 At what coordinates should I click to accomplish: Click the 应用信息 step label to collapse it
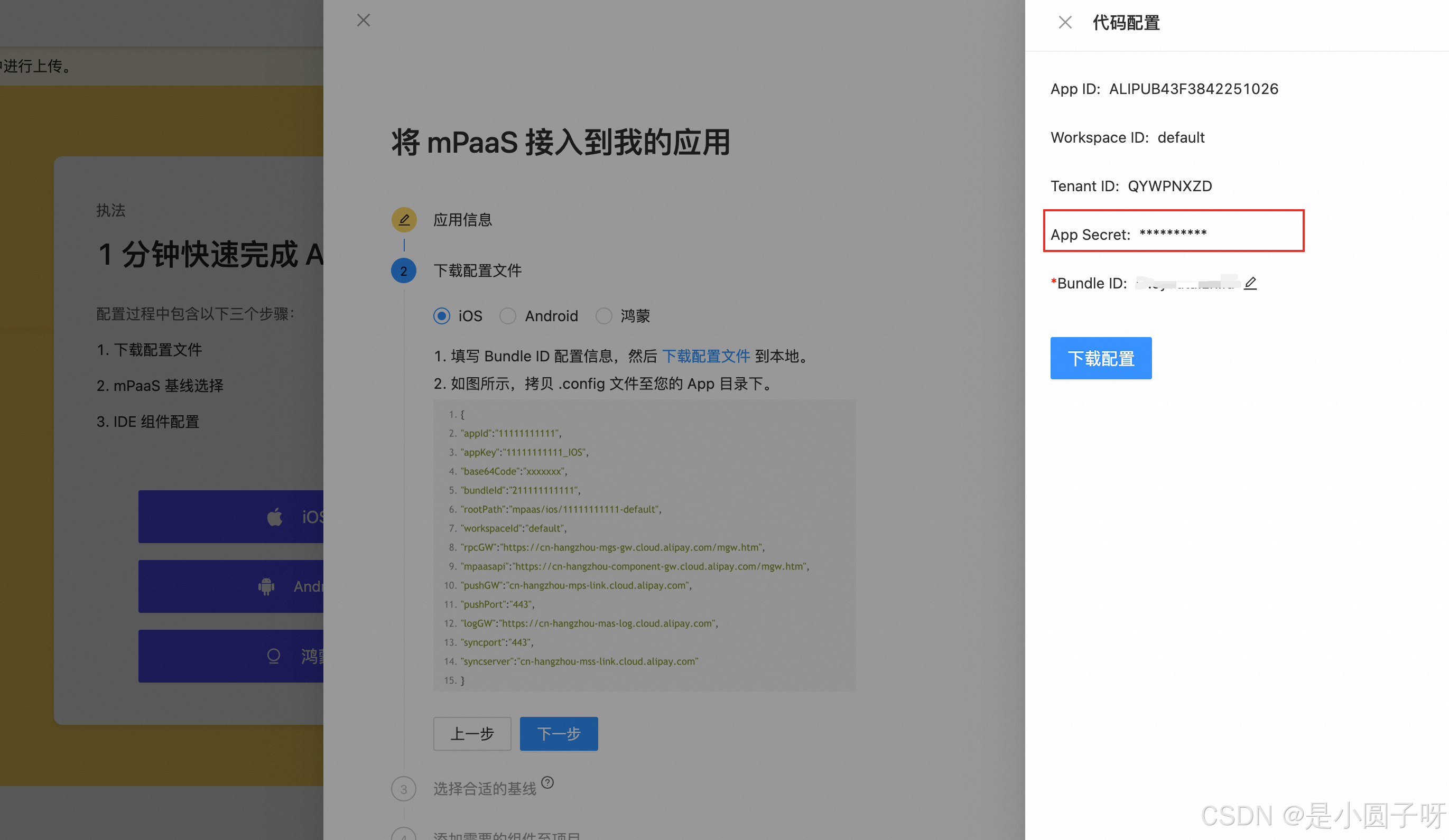[x=462, y=219]
